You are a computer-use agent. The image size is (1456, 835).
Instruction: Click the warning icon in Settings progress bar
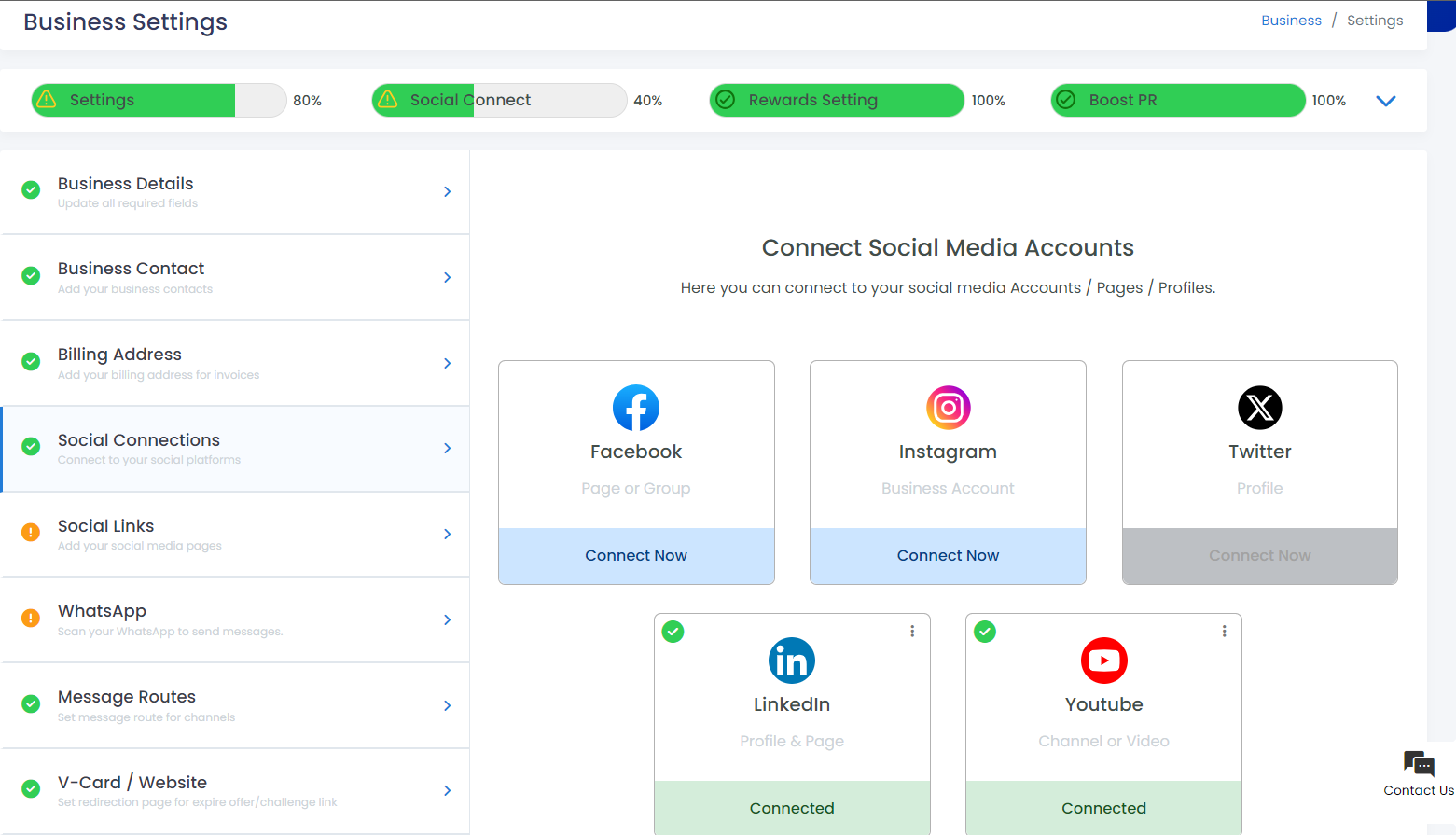pos(47,100)
